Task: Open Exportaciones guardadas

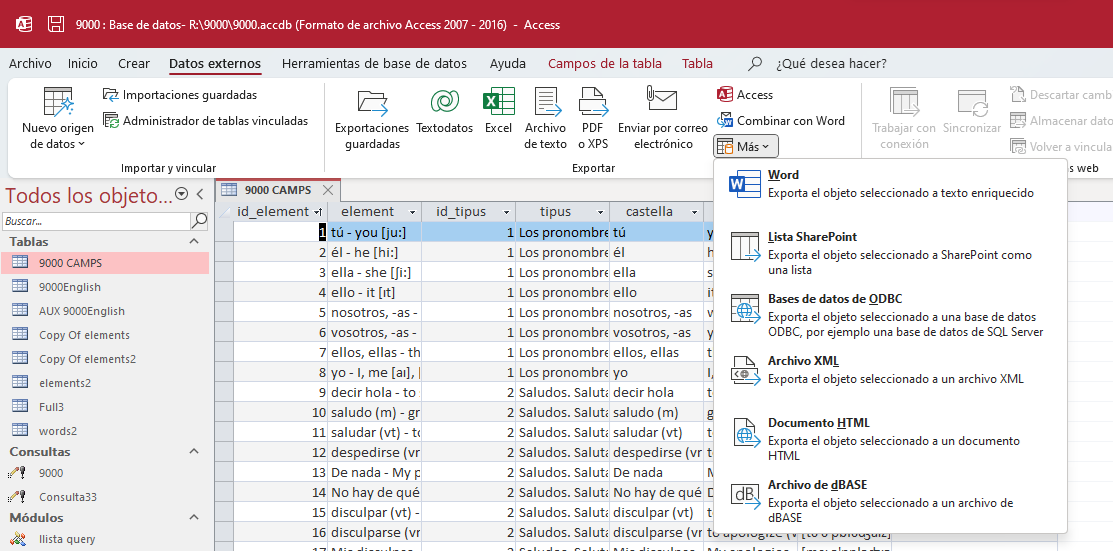Action: point(372,117)
